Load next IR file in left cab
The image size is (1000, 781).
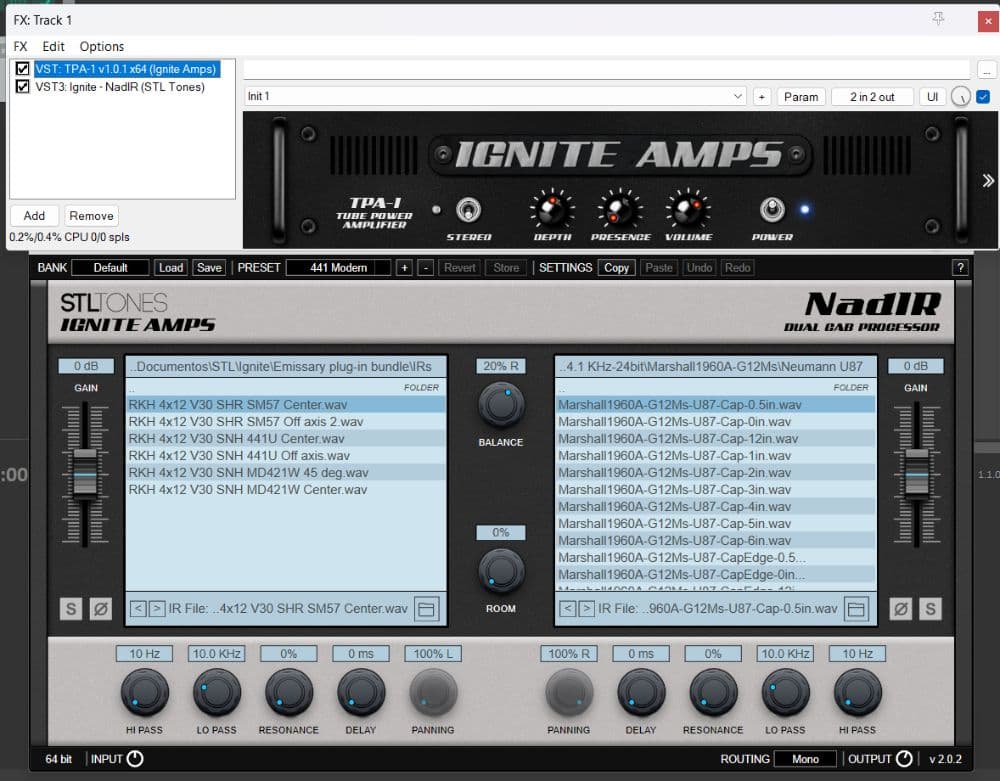coord(156,608)
